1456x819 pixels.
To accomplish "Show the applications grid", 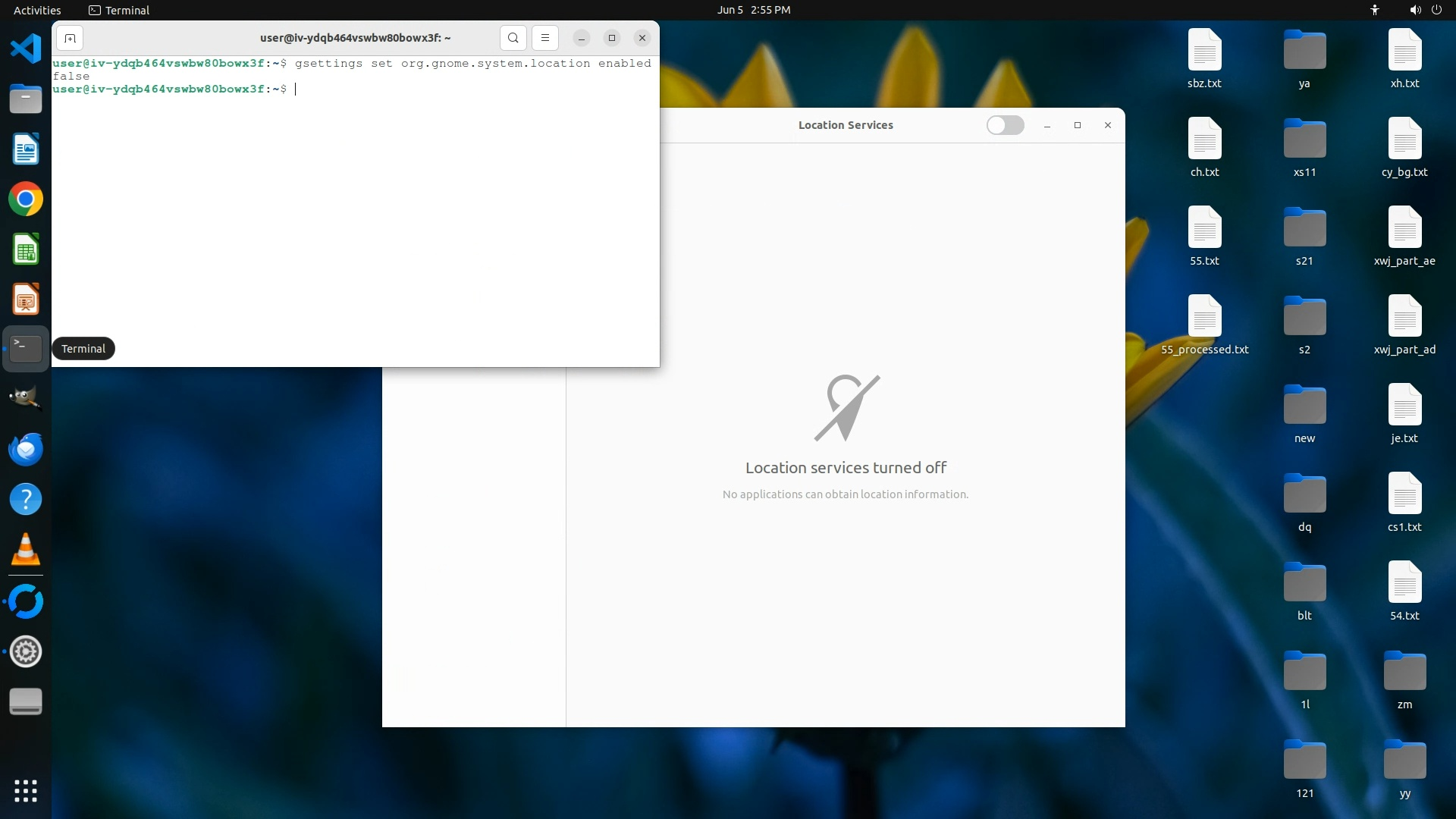I will click(26, 790).
